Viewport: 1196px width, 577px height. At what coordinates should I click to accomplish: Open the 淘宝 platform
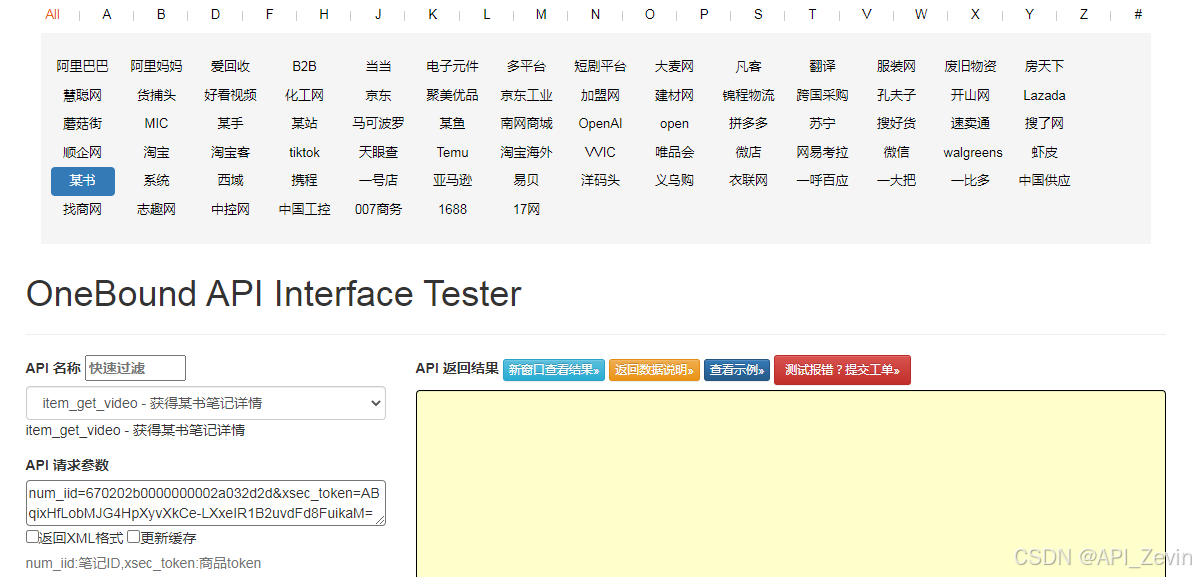click(156, 153)
